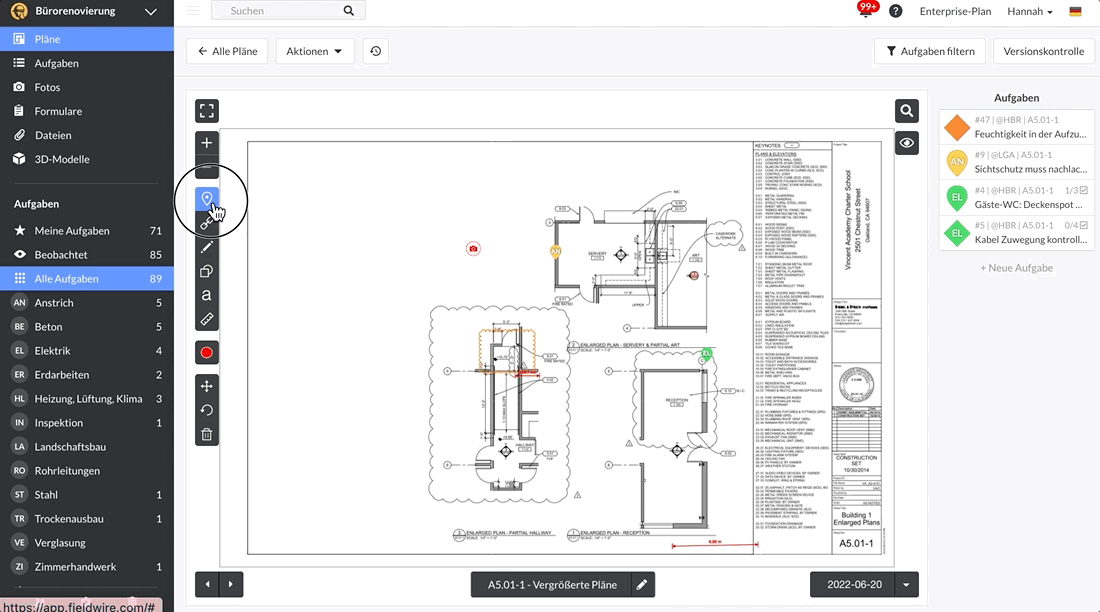Filter by Landschaftsbau category
The height and width of the screenshot is (612, 1100).
(87, 446)
